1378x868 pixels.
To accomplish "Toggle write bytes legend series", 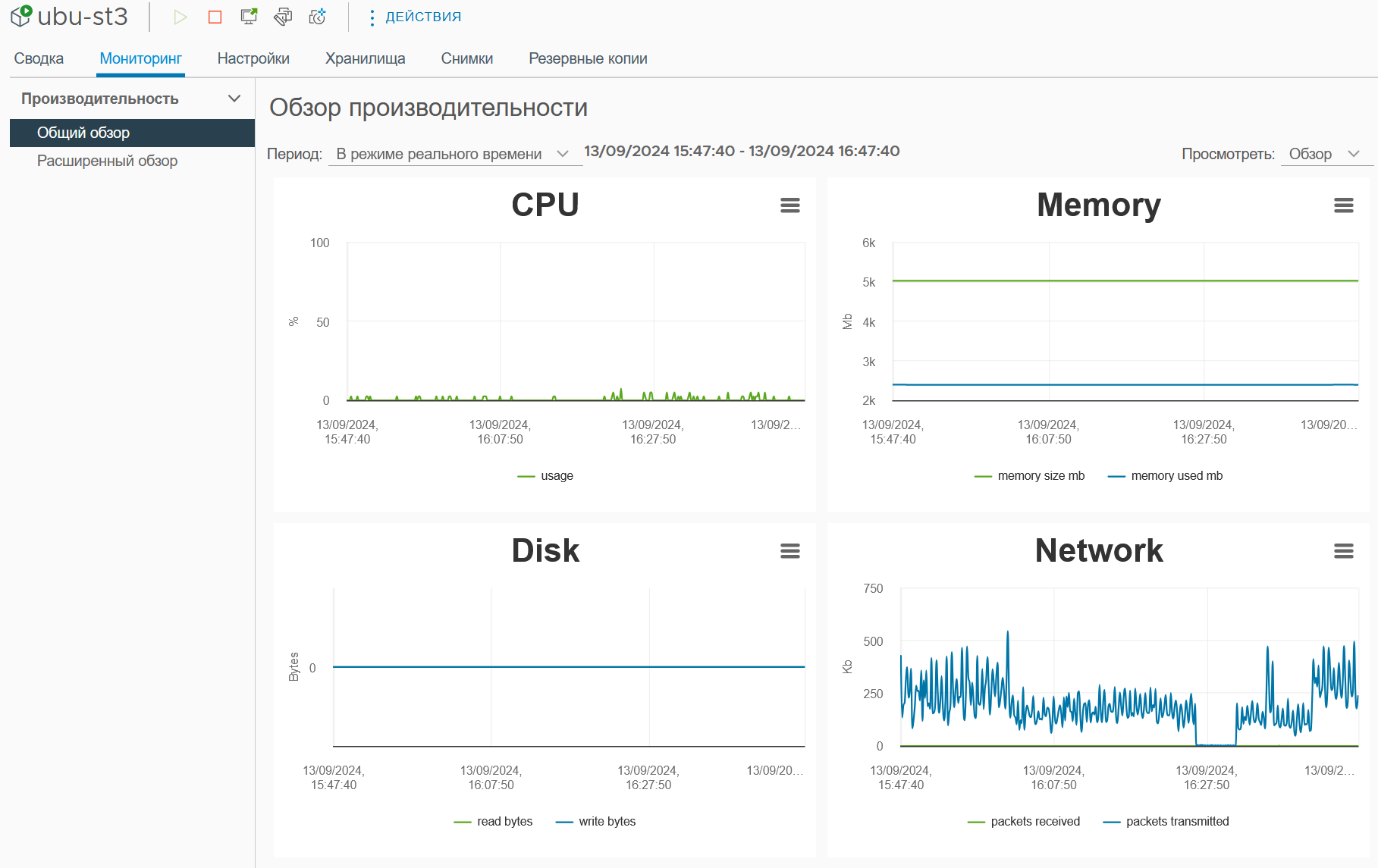I will [595, 822].
